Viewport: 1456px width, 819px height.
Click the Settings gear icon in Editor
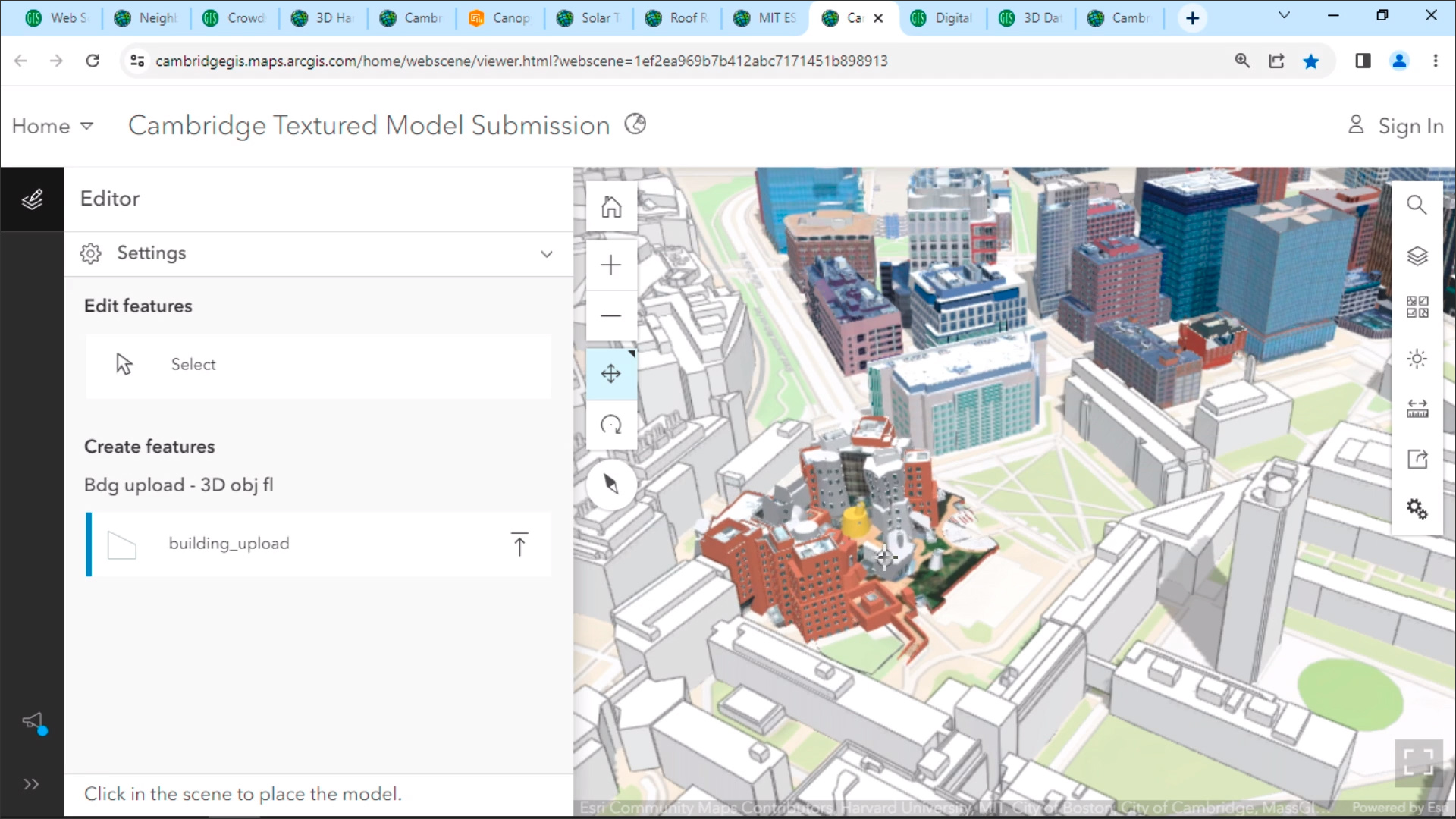pyautogui.click(x=91, y=253)
